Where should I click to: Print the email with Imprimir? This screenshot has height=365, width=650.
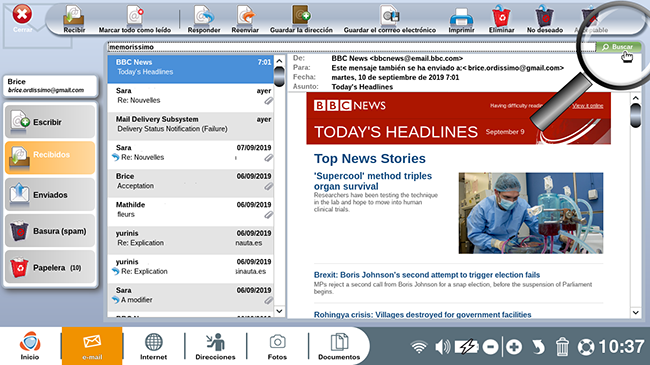click(461, 19)
